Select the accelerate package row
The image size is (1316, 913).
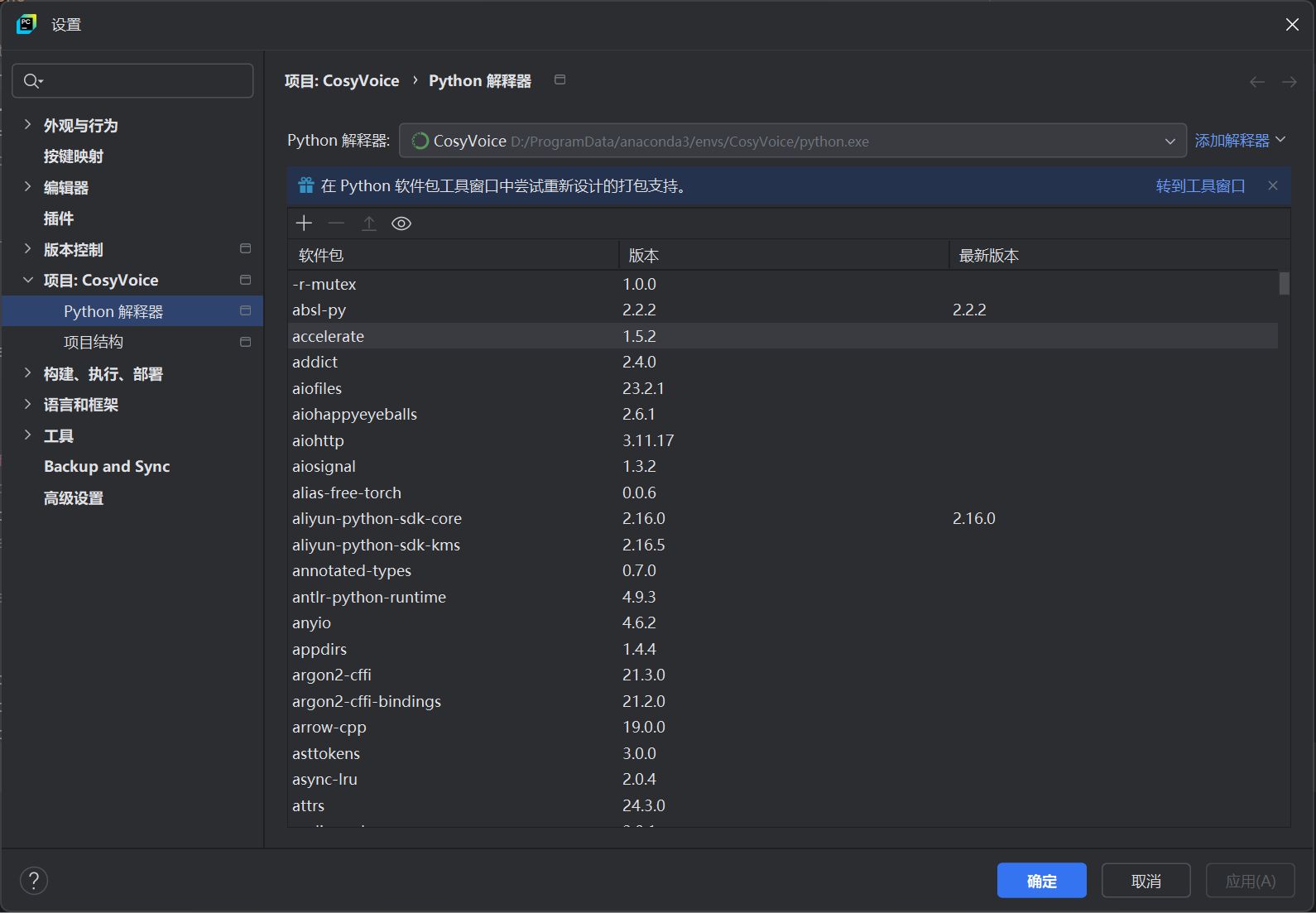click(x=783, y=336)
